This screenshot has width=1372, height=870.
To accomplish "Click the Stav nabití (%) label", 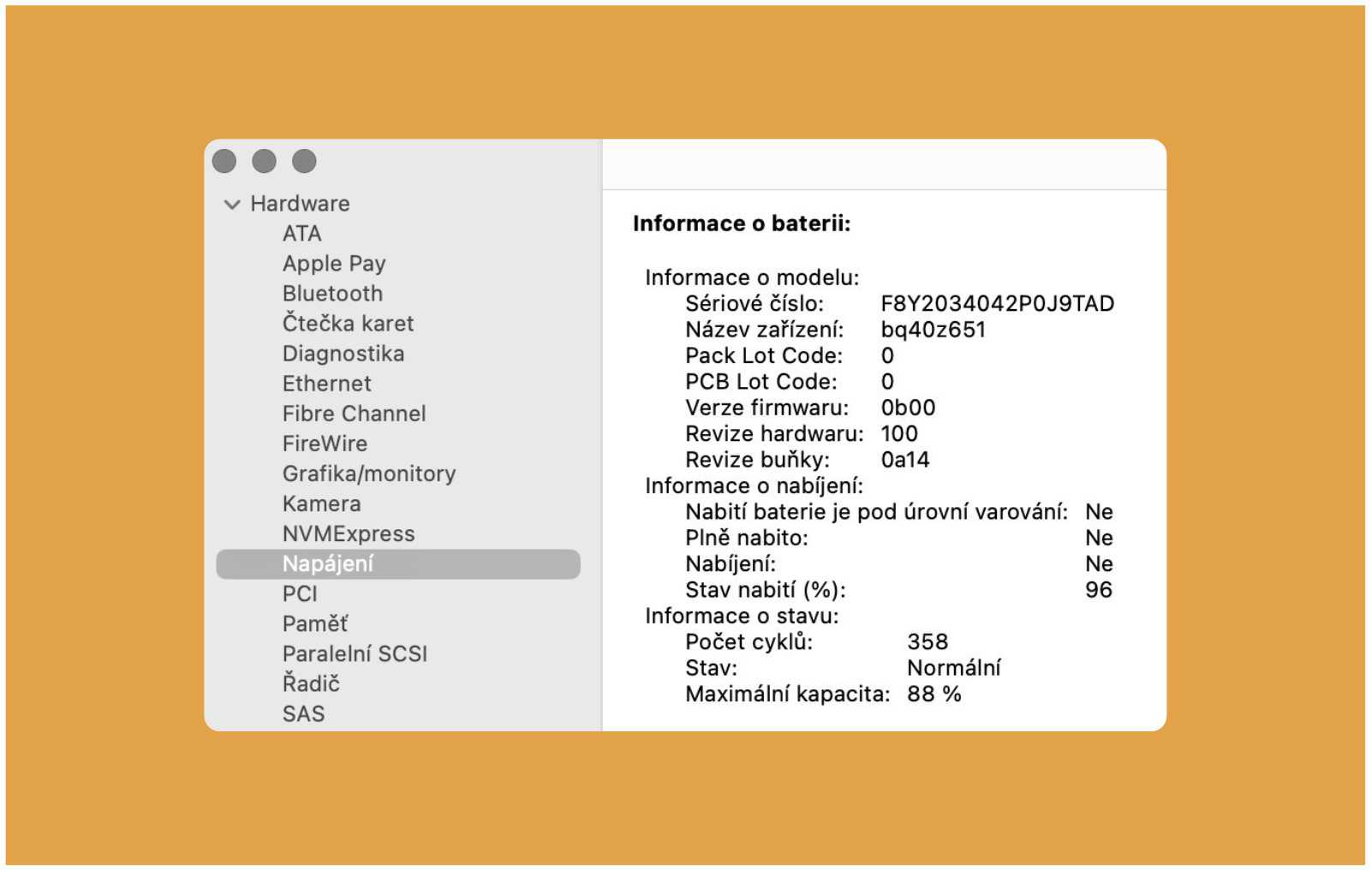I will (x=766, y=590).
